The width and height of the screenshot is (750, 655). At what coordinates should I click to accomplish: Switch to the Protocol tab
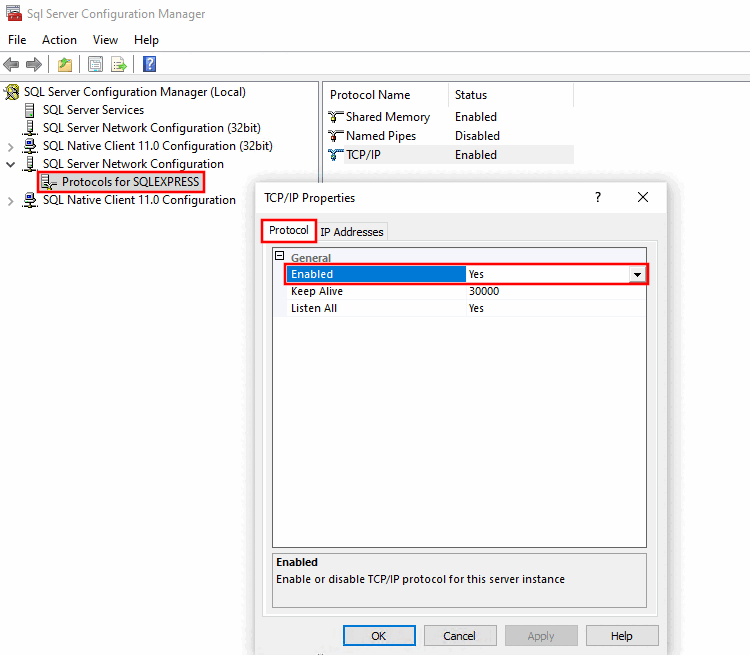[289, 231]
